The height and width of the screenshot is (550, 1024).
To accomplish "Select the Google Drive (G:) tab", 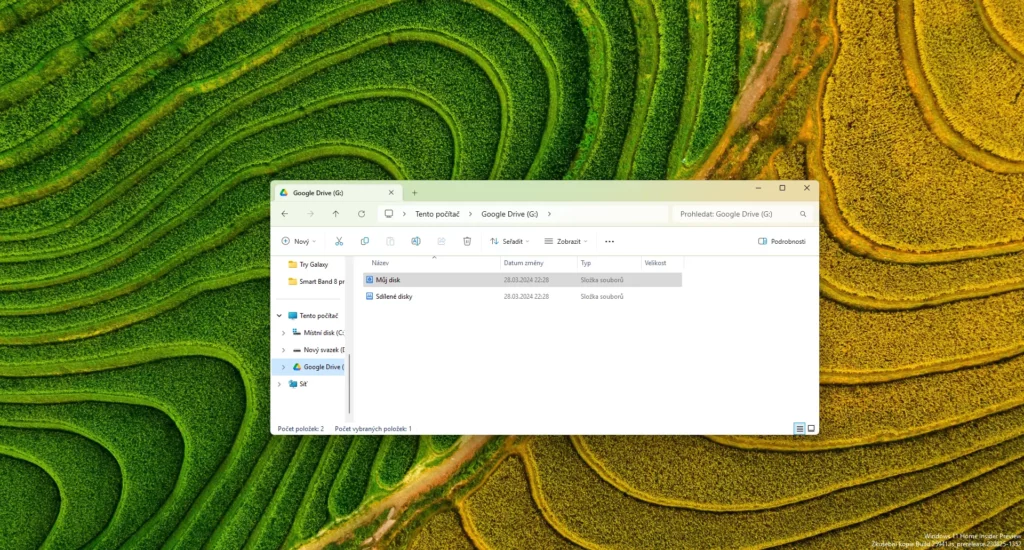I will (330, 192).
